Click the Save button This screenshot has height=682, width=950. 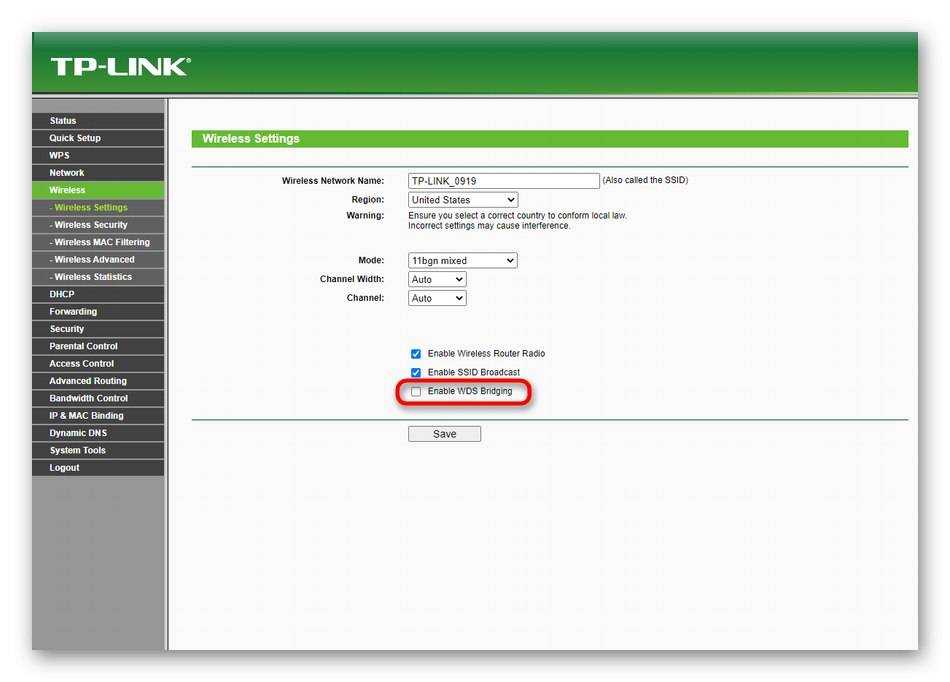(x=444, y=434)
